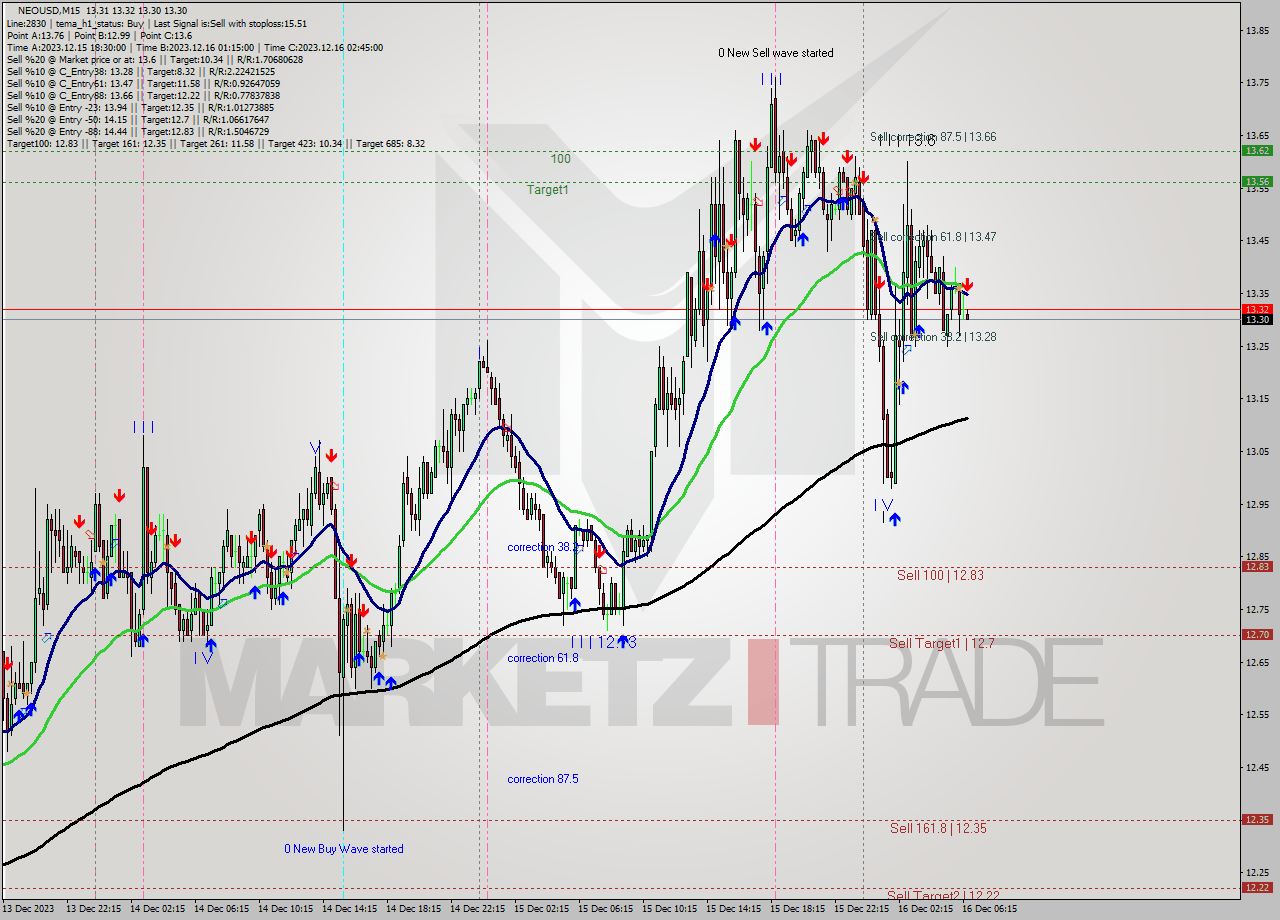Click the '13 Dec 2023' time axis label
The width and height of the screenshot is (1280, 920).
coord(30,909)
